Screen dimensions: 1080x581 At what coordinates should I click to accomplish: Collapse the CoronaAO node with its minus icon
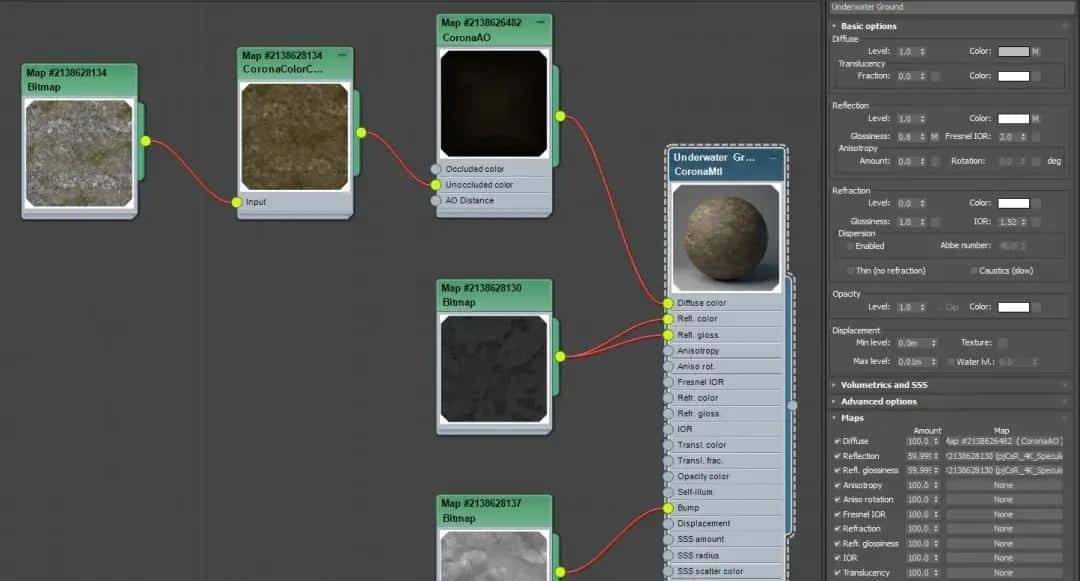pyautogui.click(x=540, y=22)
